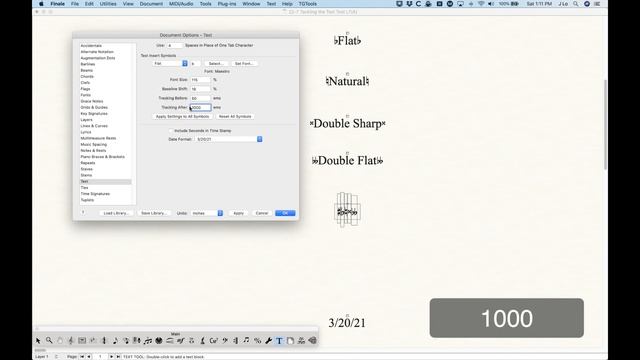Open the Units inches dropdown
Screen dimensions: 640x360
click(x=207, y=213)
